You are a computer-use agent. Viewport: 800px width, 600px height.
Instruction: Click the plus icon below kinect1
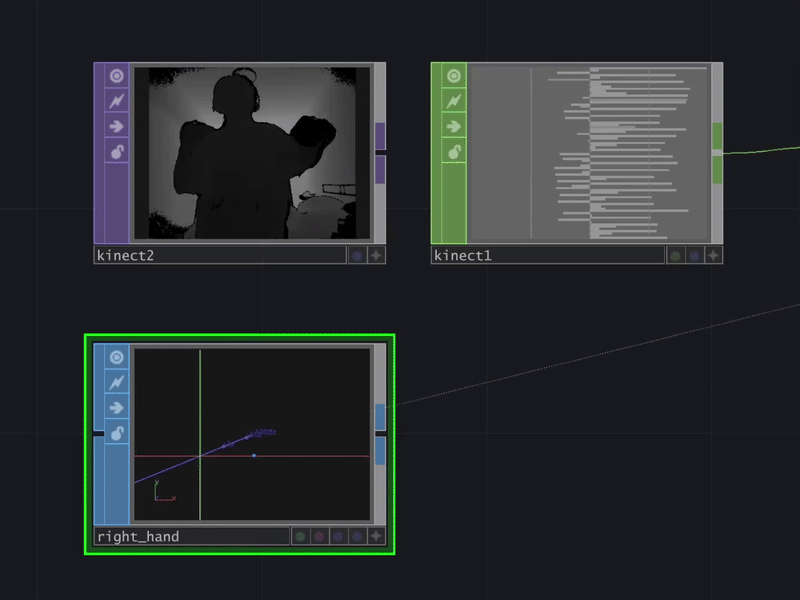click(x=712, y=255)
